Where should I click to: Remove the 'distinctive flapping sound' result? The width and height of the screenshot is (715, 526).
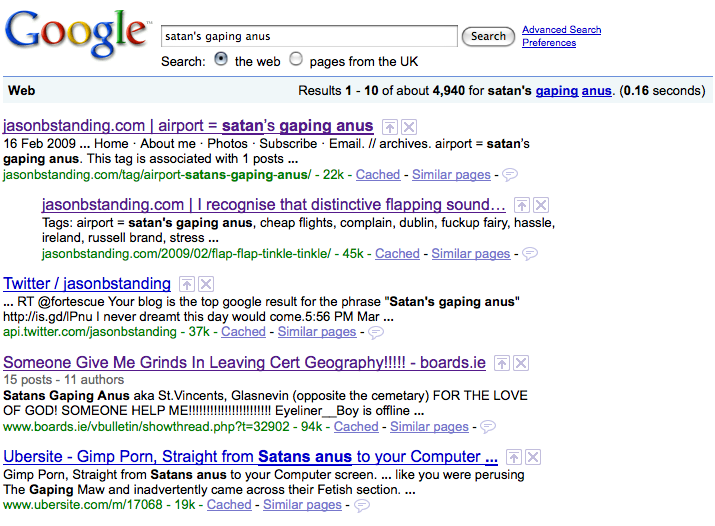pyautogui.click(x=541, y=205)
